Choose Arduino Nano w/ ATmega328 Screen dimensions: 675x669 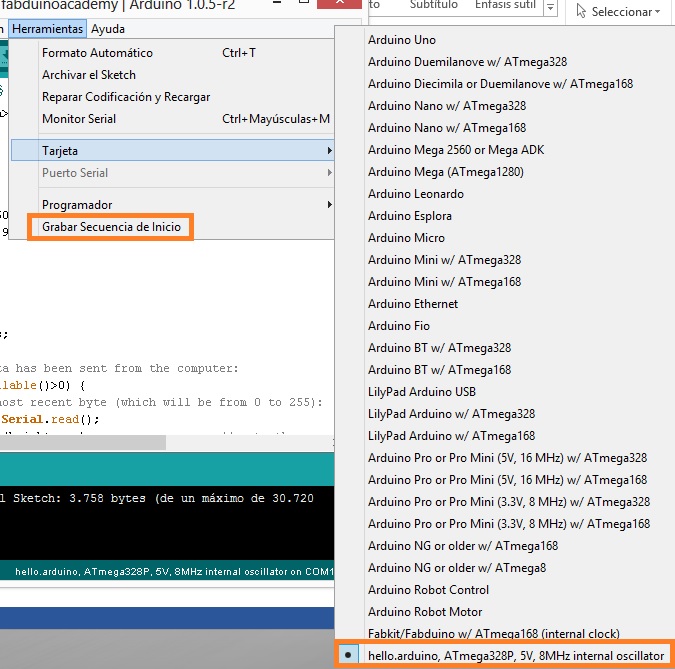[504, 106]
